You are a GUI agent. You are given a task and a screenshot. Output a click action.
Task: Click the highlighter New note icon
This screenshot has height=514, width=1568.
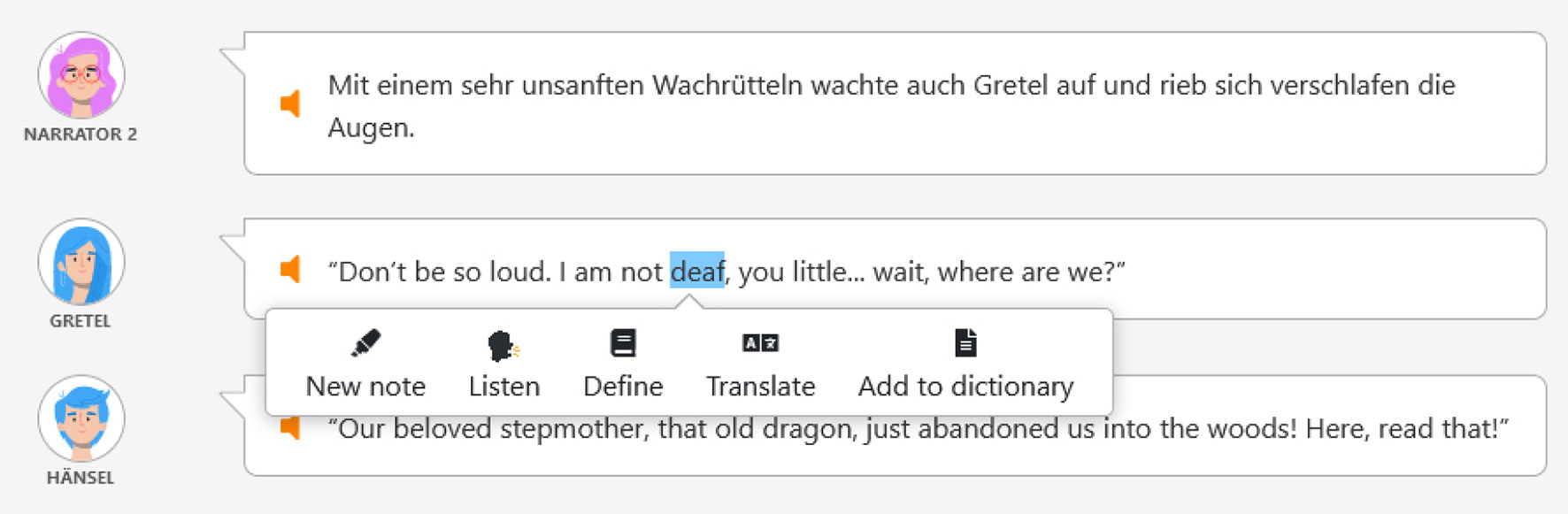[365, 343]
